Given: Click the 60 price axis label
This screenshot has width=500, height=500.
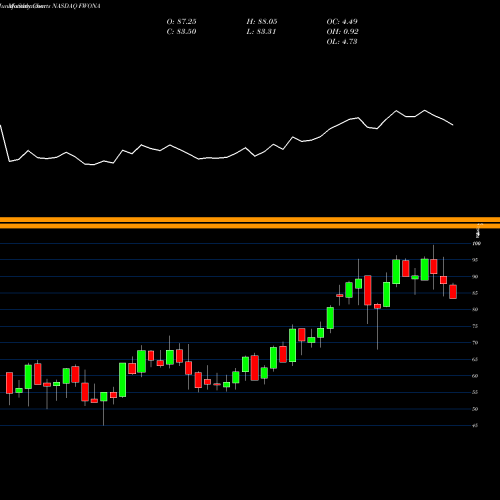Looking at the screenshot, I should [476, 376].
